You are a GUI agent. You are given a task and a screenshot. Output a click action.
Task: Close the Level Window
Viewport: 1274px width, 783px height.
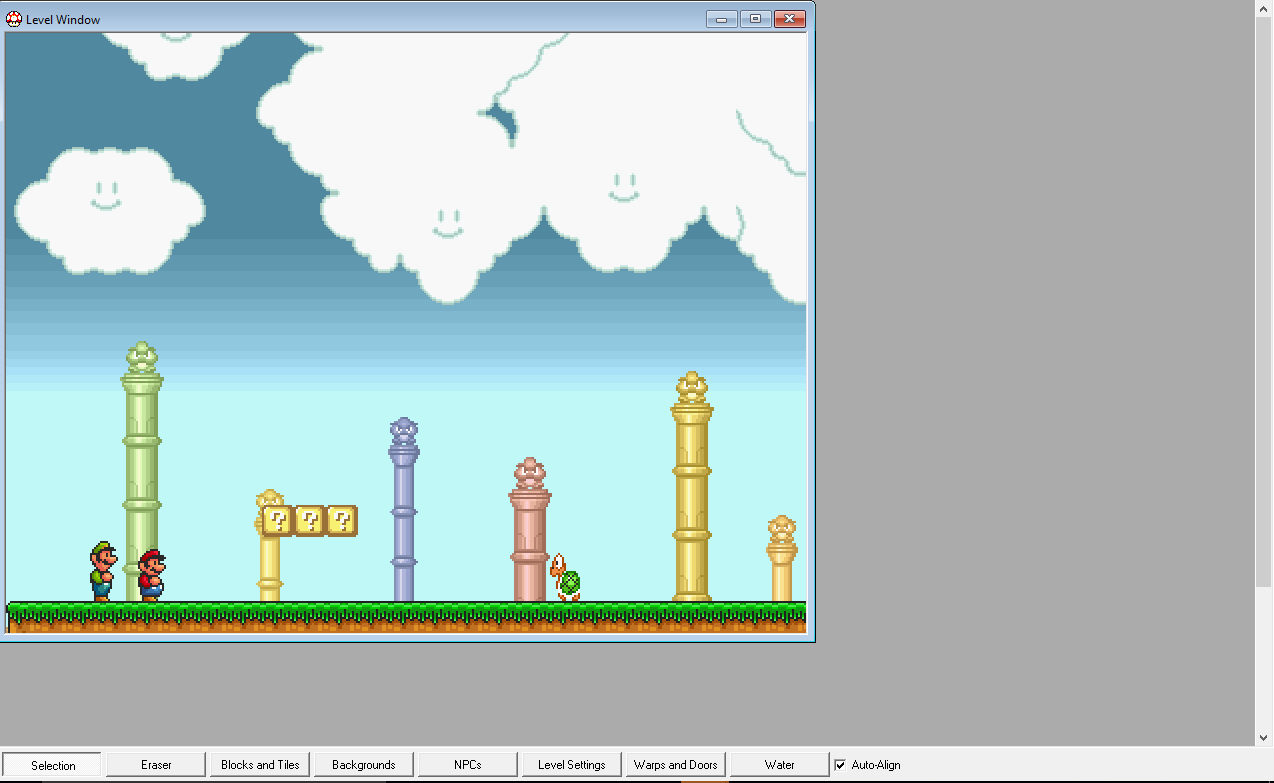790,18
